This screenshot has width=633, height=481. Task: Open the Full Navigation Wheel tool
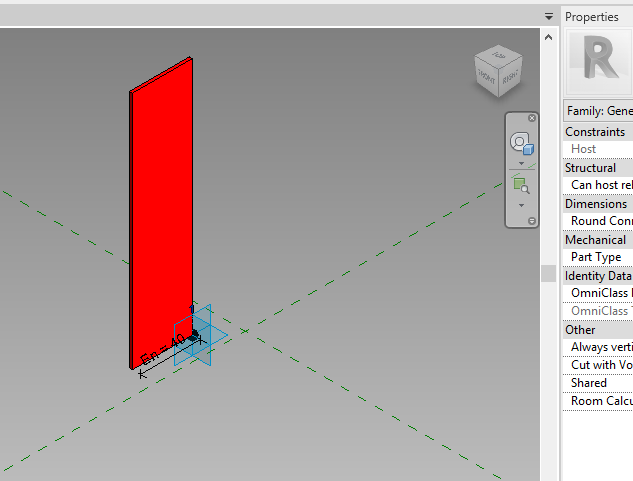tap(522, 143)
